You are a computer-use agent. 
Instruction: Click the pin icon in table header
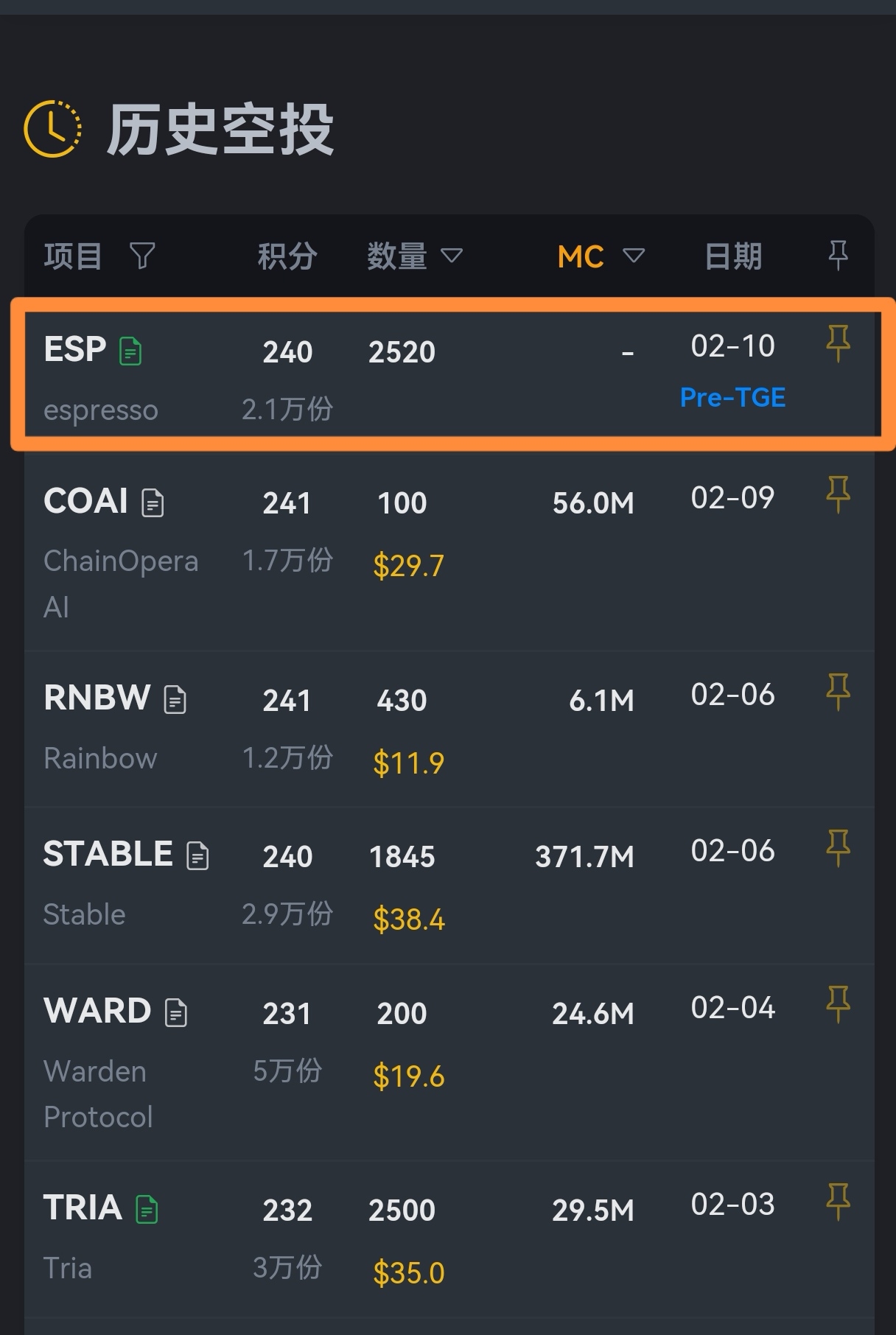coord(838,256)
